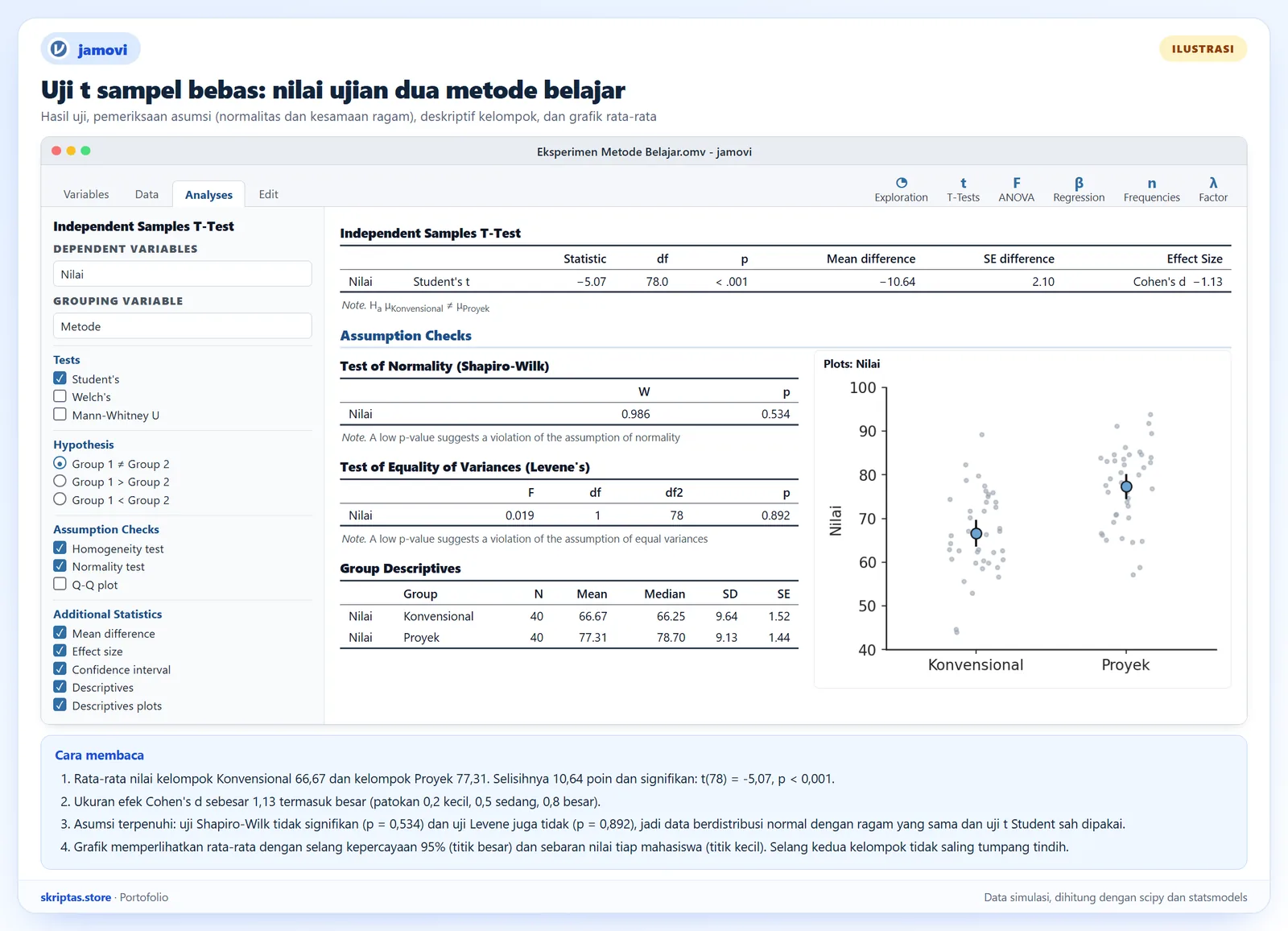Click the t statistic value −5.07
This screenshot has height=931, width=1288.
click(x=591, y=282)
